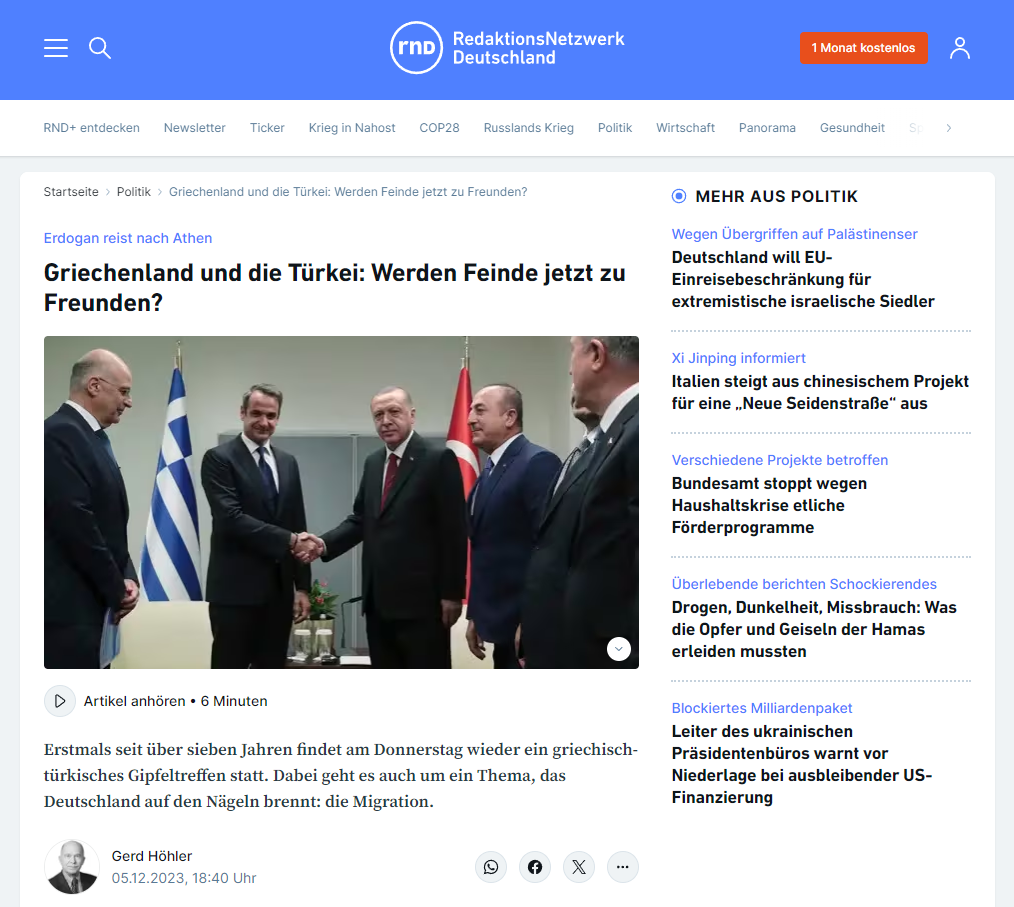Click the 1 Monat kostenlos button
Screen dimensions: 1014x907
[x=863, y=48]
